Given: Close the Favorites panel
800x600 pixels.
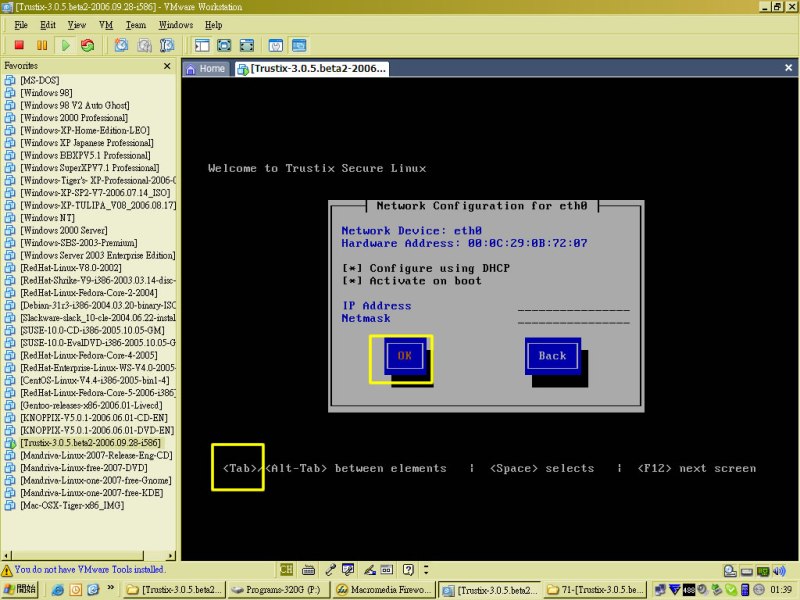Looking at the screenshot, I should coord(167,66).
